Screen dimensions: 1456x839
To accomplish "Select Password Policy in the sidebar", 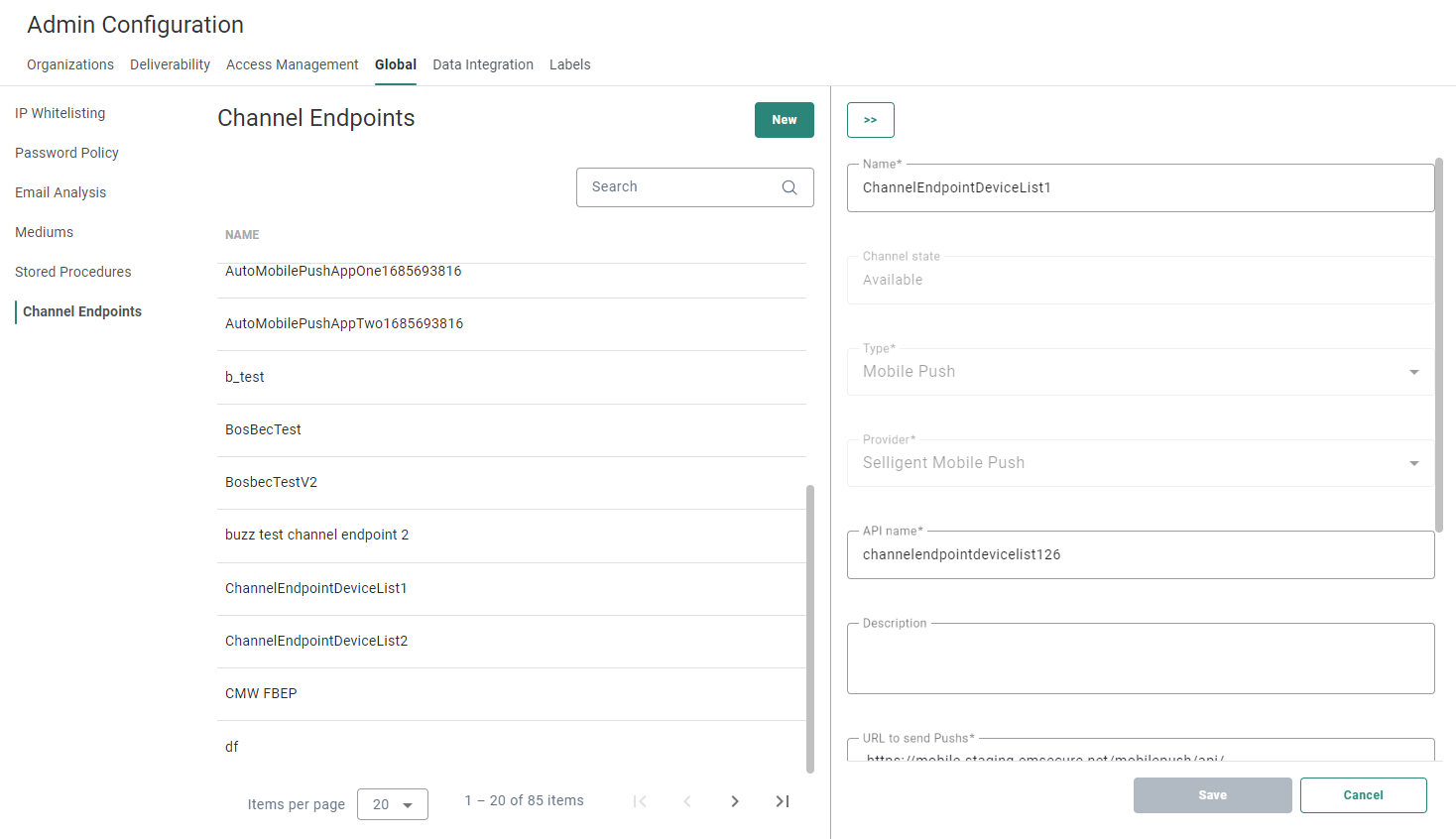I will pos(66,152).
